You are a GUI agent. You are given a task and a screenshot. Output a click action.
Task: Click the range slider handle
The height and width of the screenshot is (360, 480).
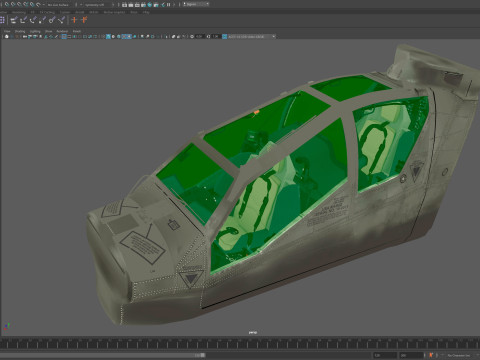[x=202, y=355]
